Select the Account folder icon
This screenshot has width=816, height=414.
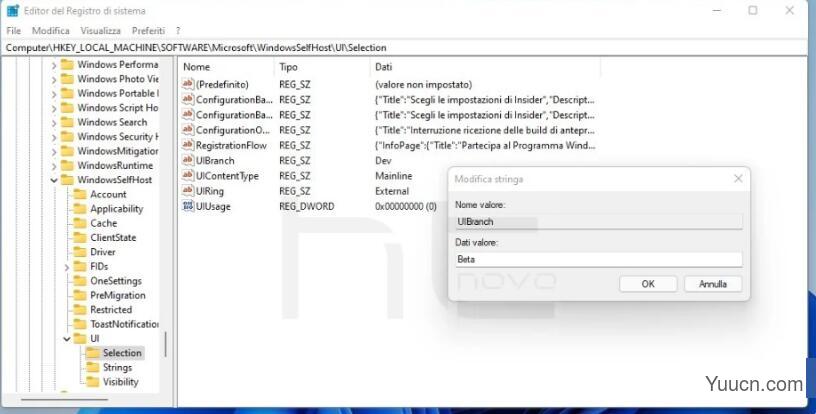(80, 195)
